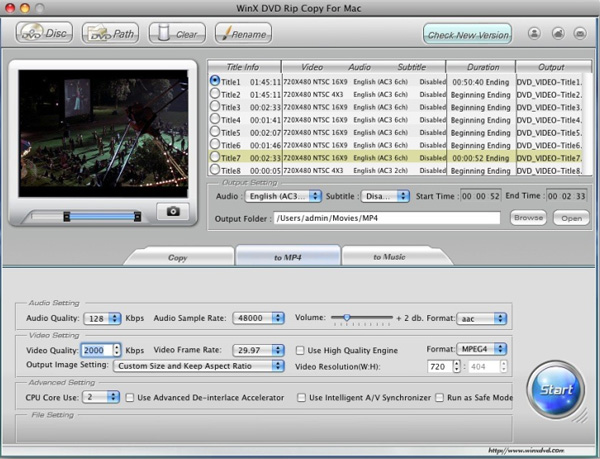
Task: Click the video preview thumbnail
Action: tap(103, 133)
